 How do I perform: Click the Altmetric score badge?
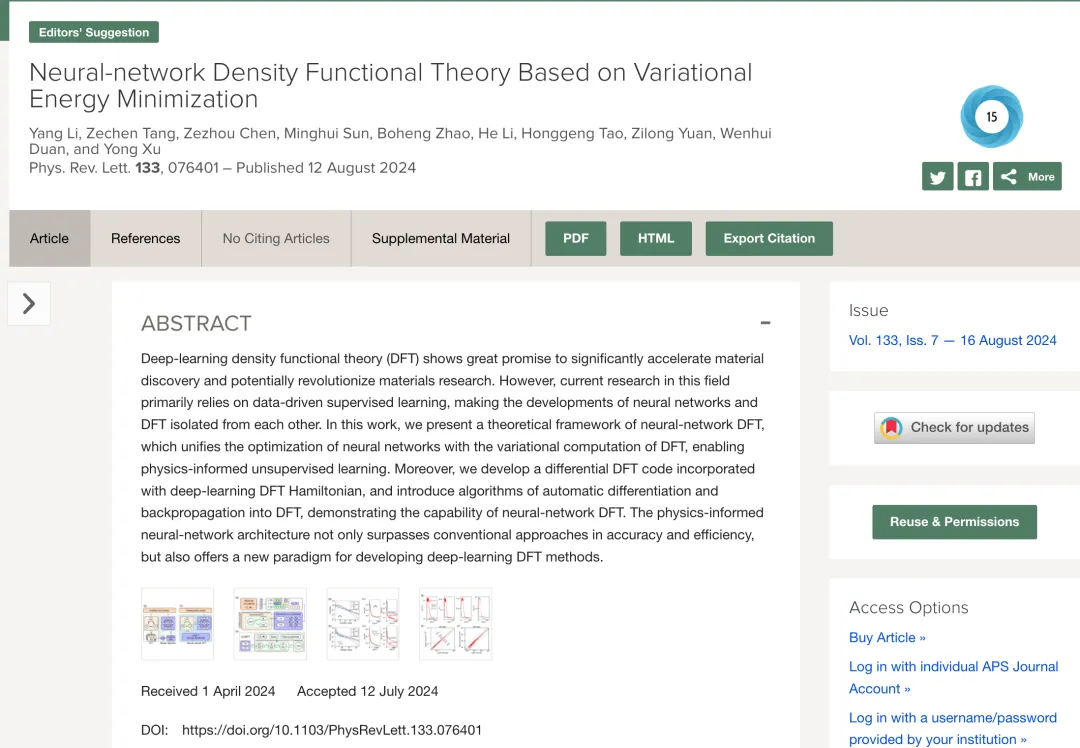(991, 117)
